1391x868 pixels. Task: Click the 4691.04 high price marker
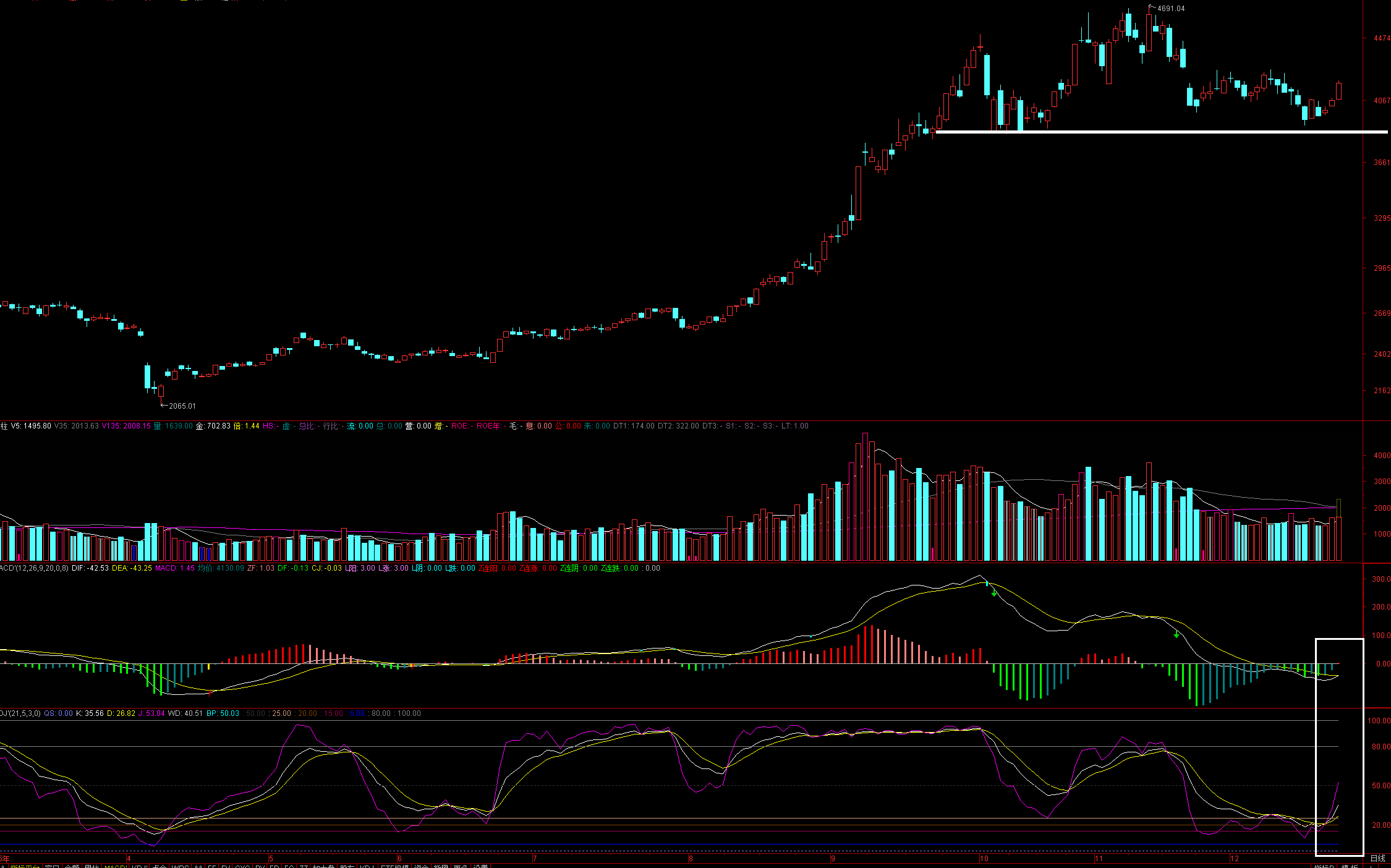pos(1170,9)
